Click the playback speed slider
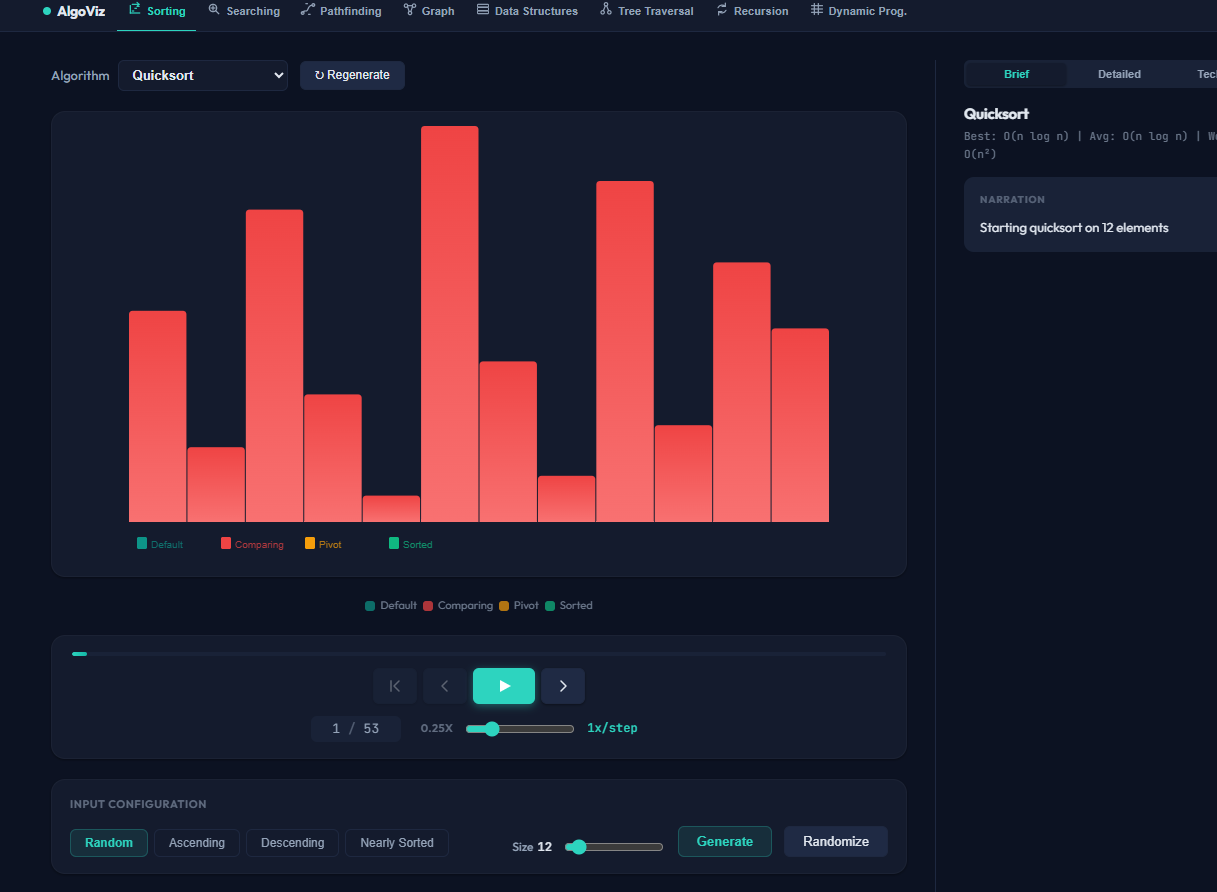The width and height of the screenshot is (1217, 892). tap(520, 729)
